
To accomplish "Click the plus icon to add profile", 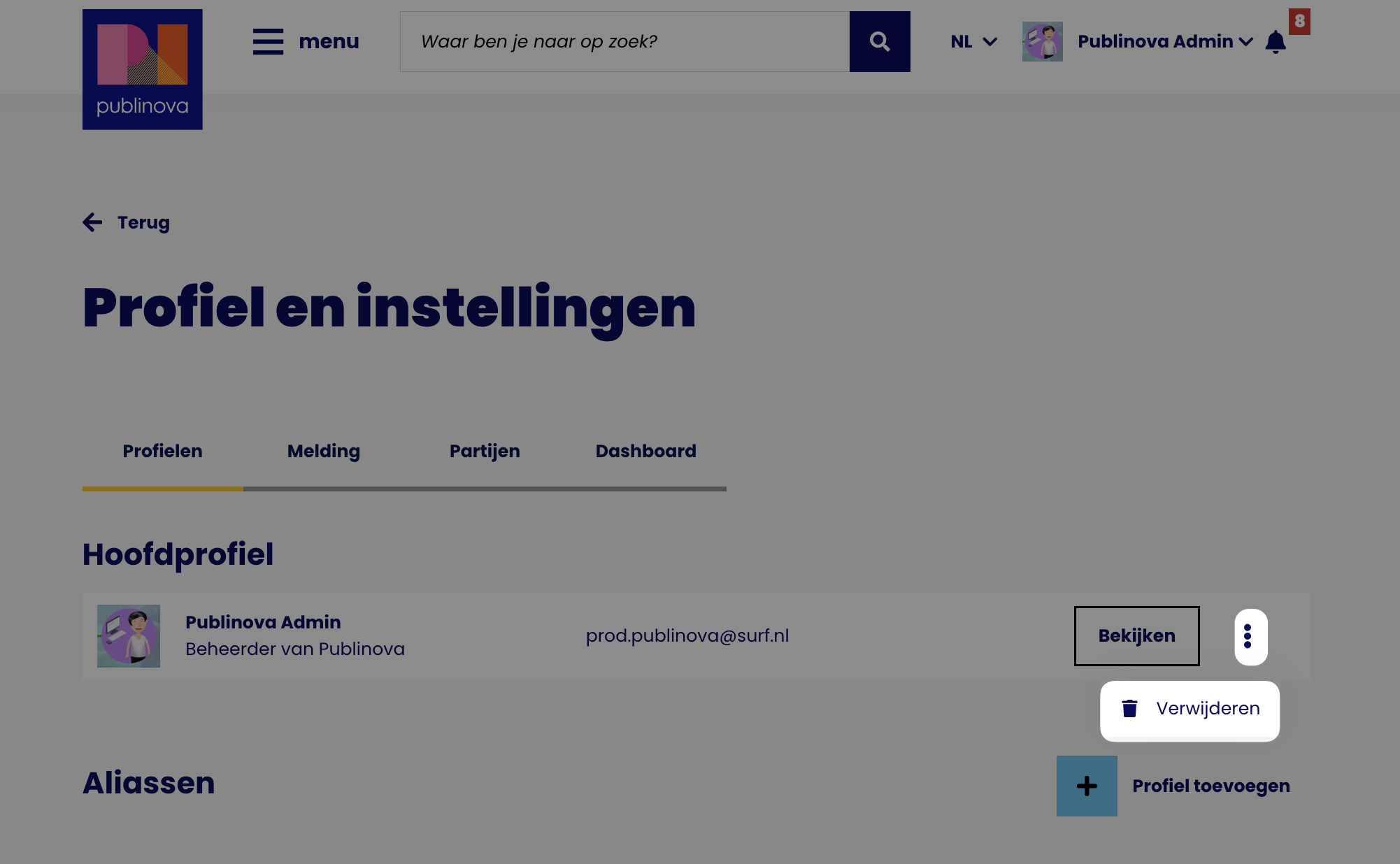I will pos(1086,786).
